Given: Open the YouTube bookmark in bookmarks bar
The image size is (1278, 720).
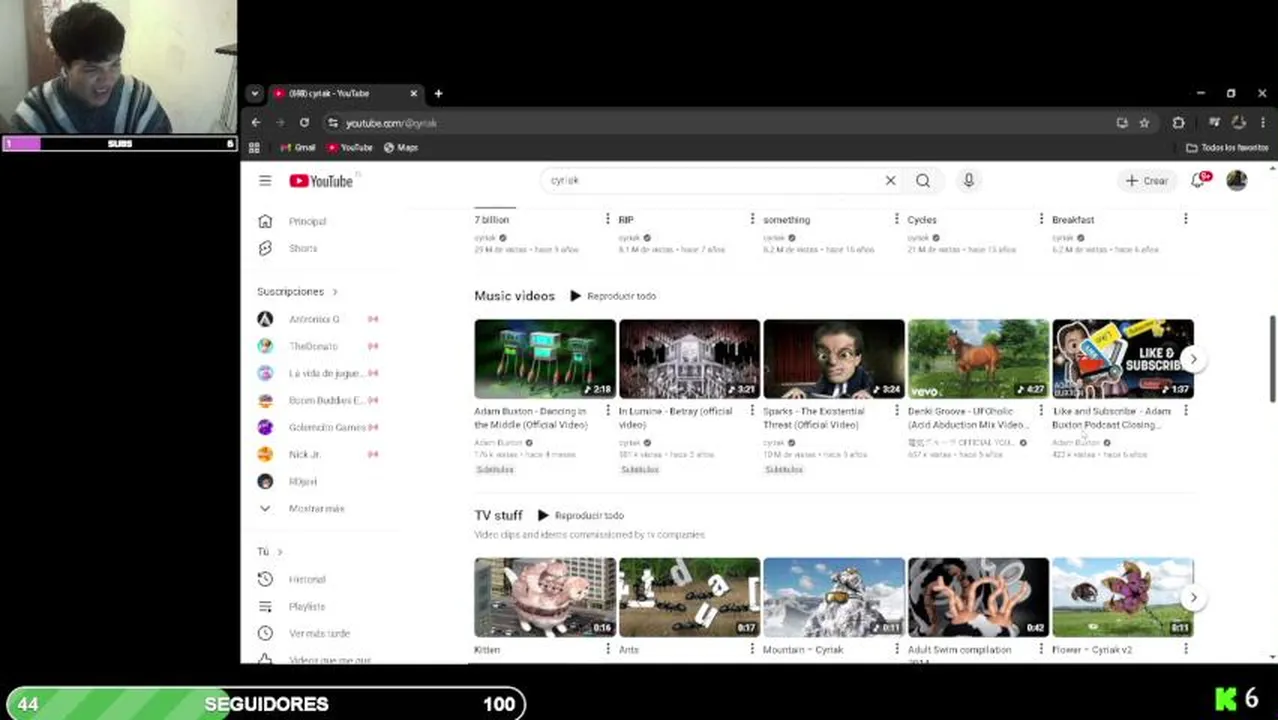Looking at the screenshot, I should [x=350, y=147].
